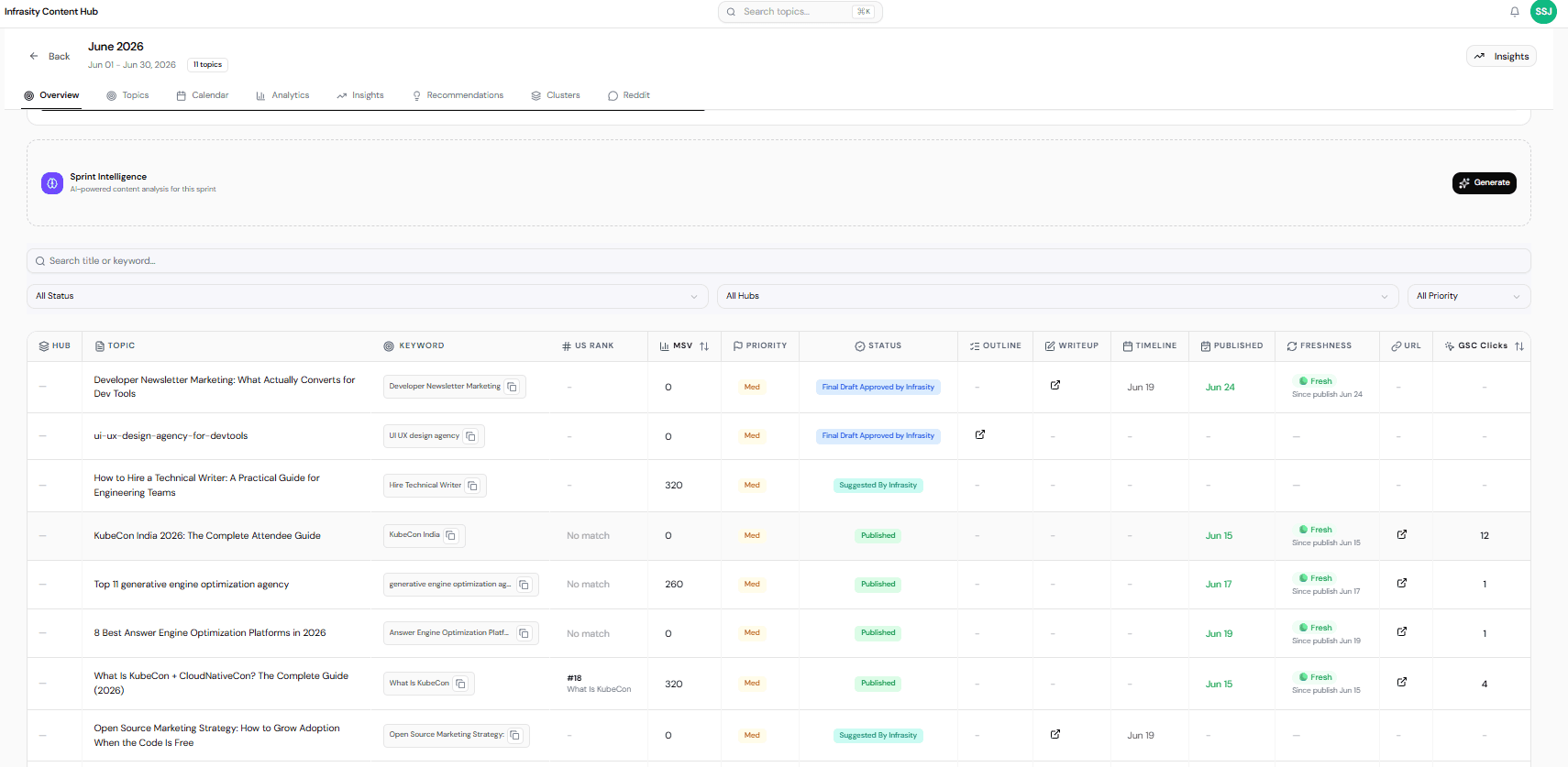Click the Generate button
Viewport: 1568px width, 767px height.
[x=1485, y=183]
